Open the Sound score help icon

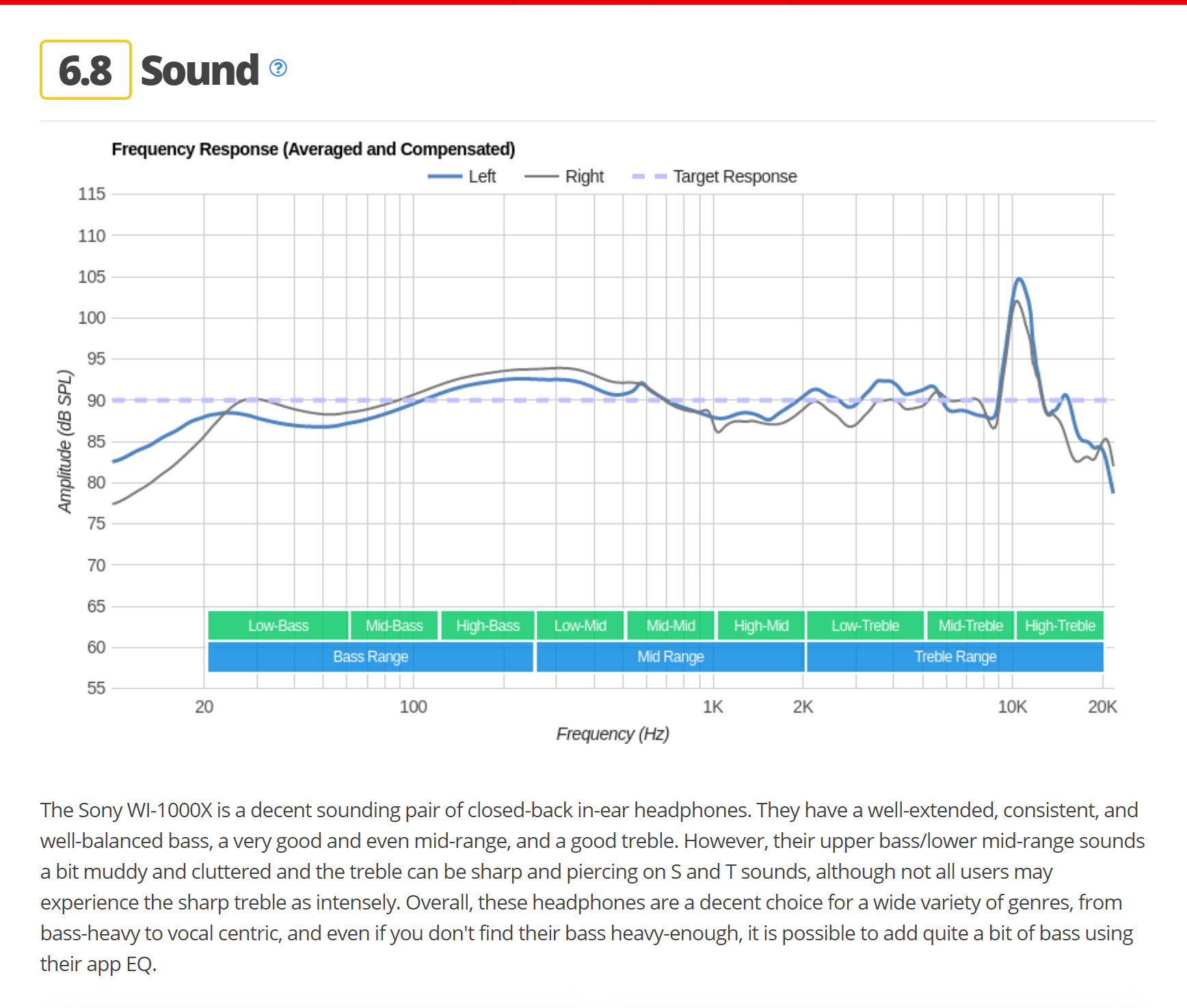click(x=278, y=68)
